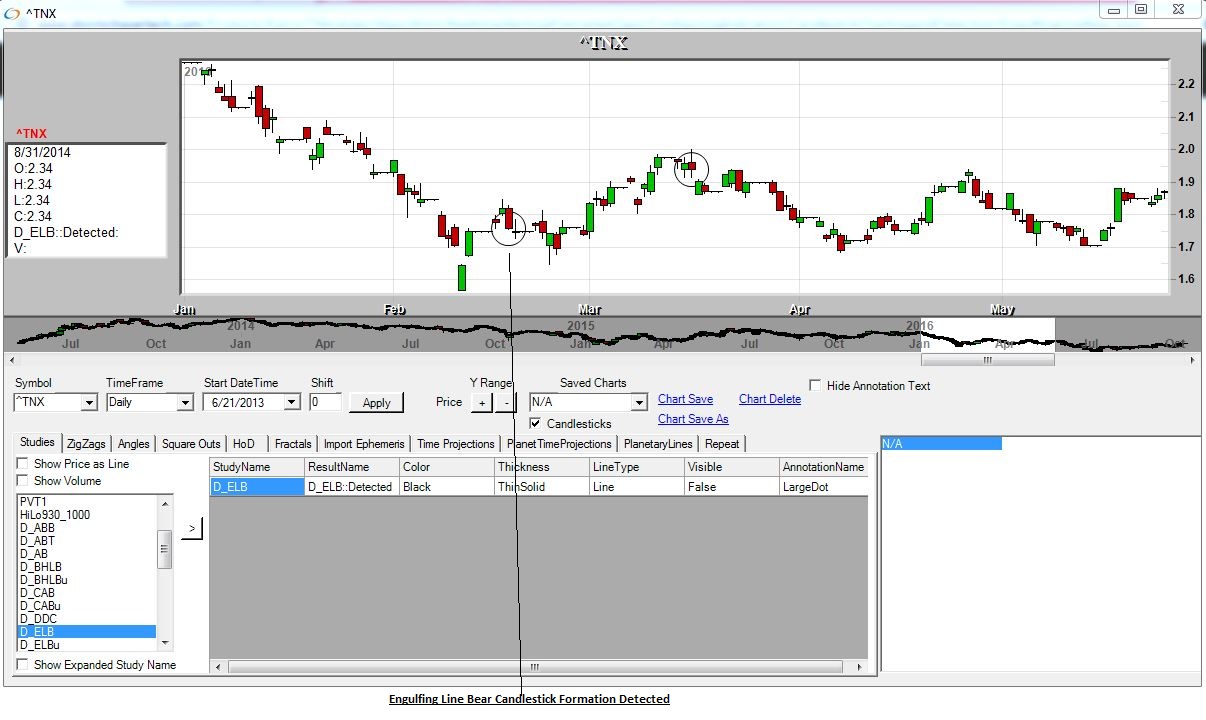Uncheck the Candlesticks checkbox
Viewport: 1206px width, 720px height.
(535, 424)
